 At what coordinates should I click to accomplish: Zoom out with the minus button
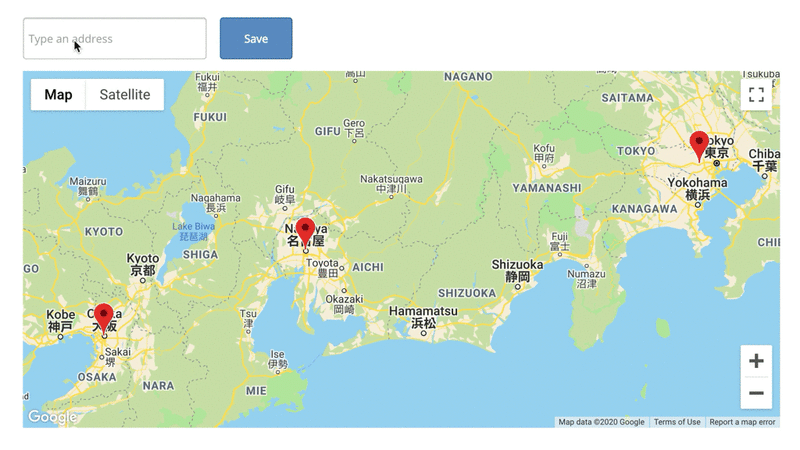[x=756, y=393]
